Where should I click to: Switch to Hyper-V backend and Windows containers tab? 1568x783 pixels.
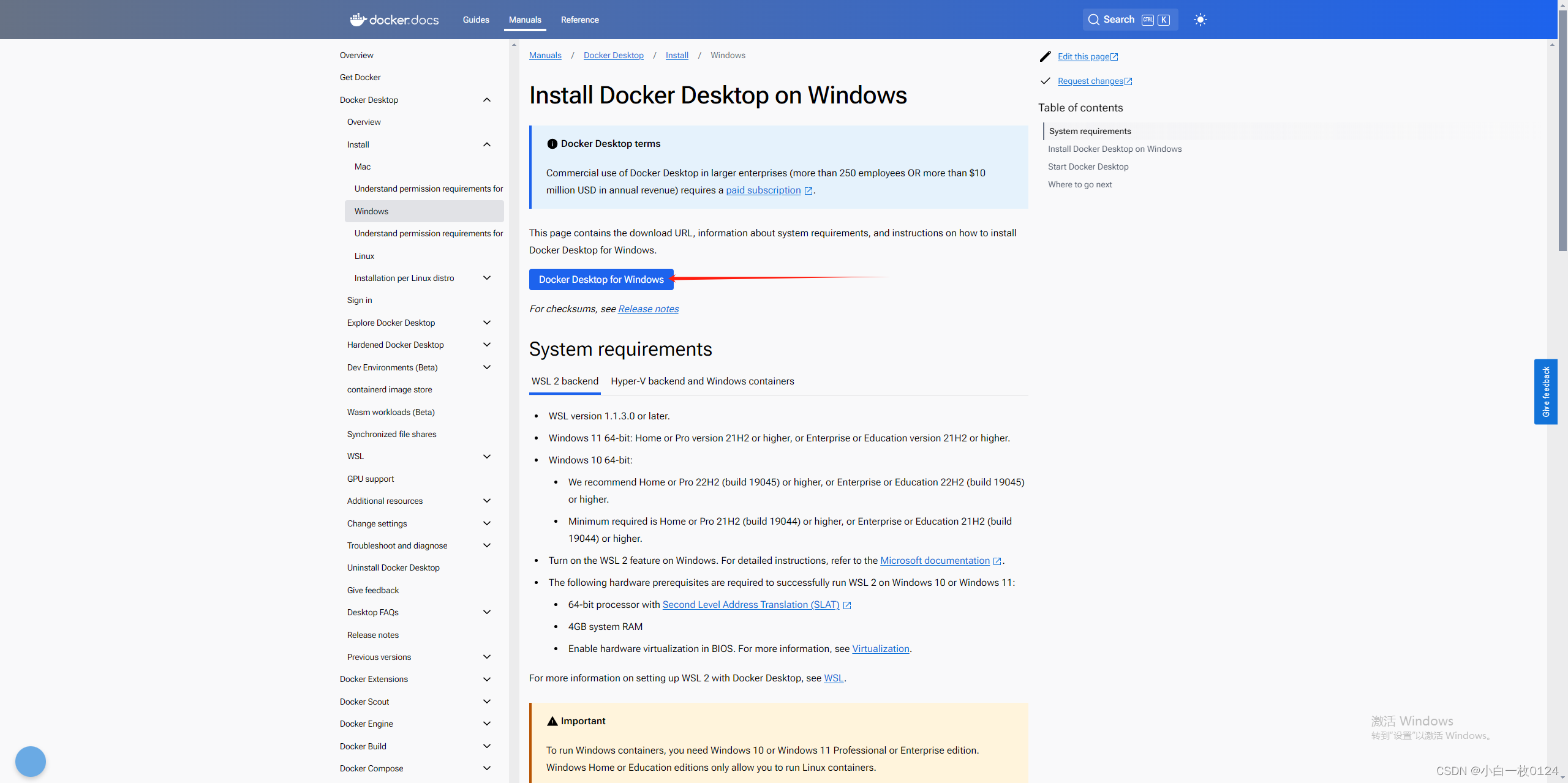702,381
